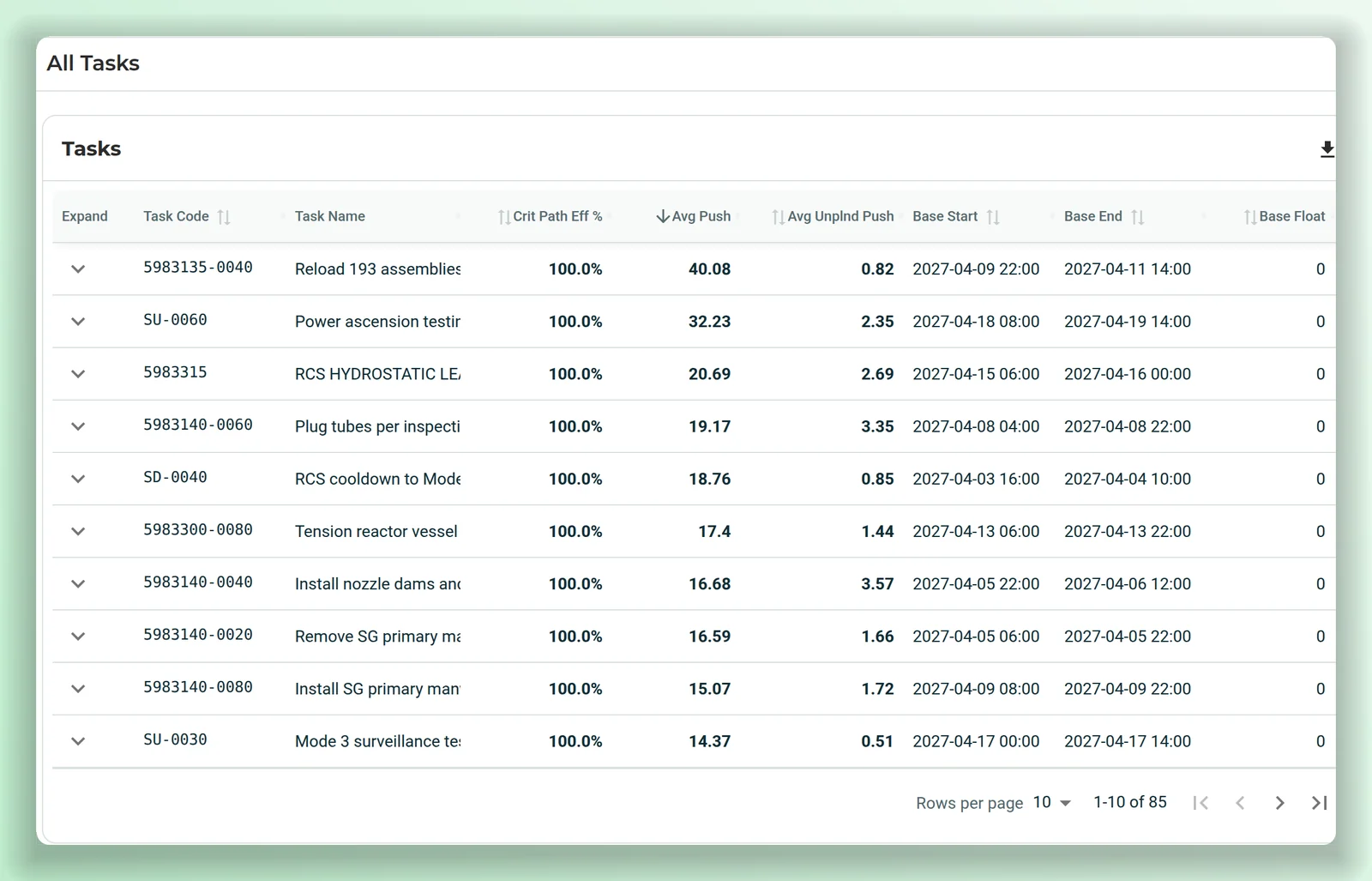The width and height of the screenshot is (1372, 881).
Task: Open the Rows per page dropdown
Action: click(1052, 803)
